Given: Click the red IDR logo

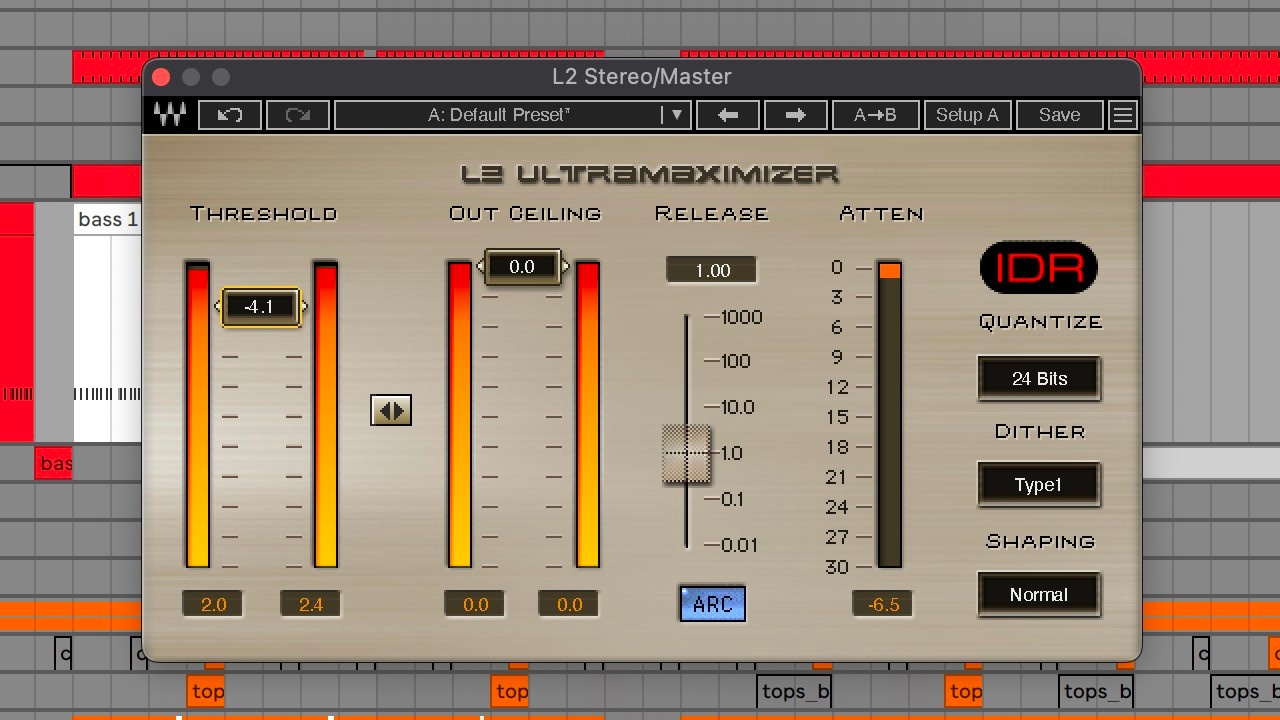Looking at the screenshot, I should click(x=1039, y=268).
